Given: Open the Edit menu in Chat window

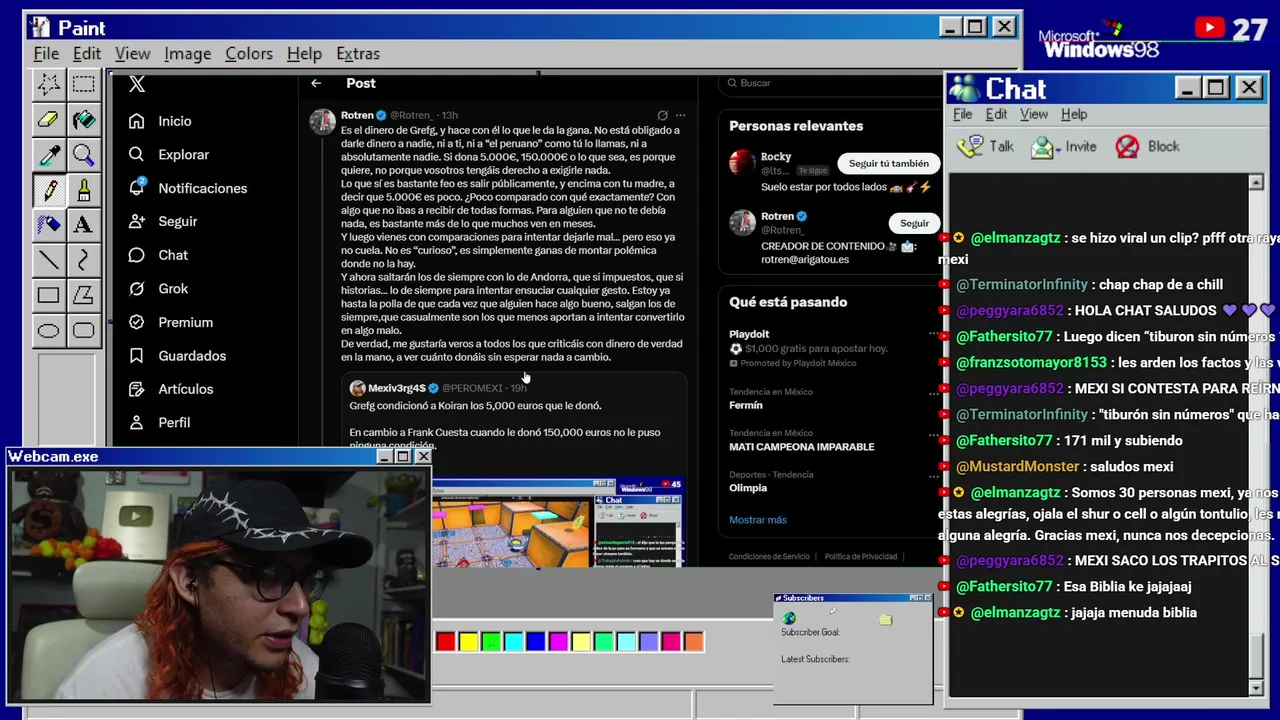Looking at the screenshot, I should click(996, 114).
